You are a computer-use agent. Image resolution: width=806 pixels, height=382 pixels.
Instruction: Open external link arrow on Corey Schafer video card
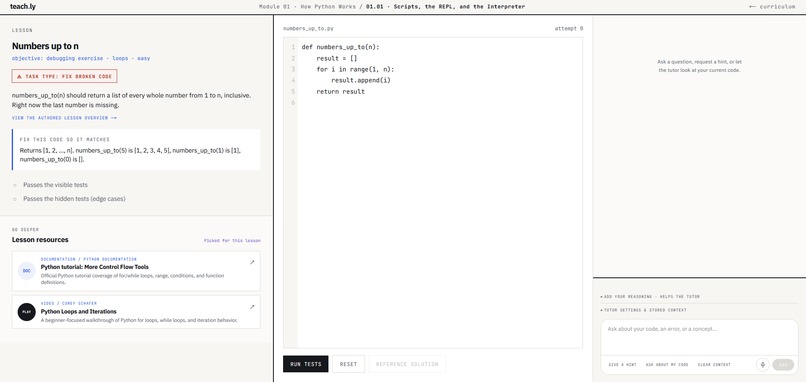[x=252, y=307]
